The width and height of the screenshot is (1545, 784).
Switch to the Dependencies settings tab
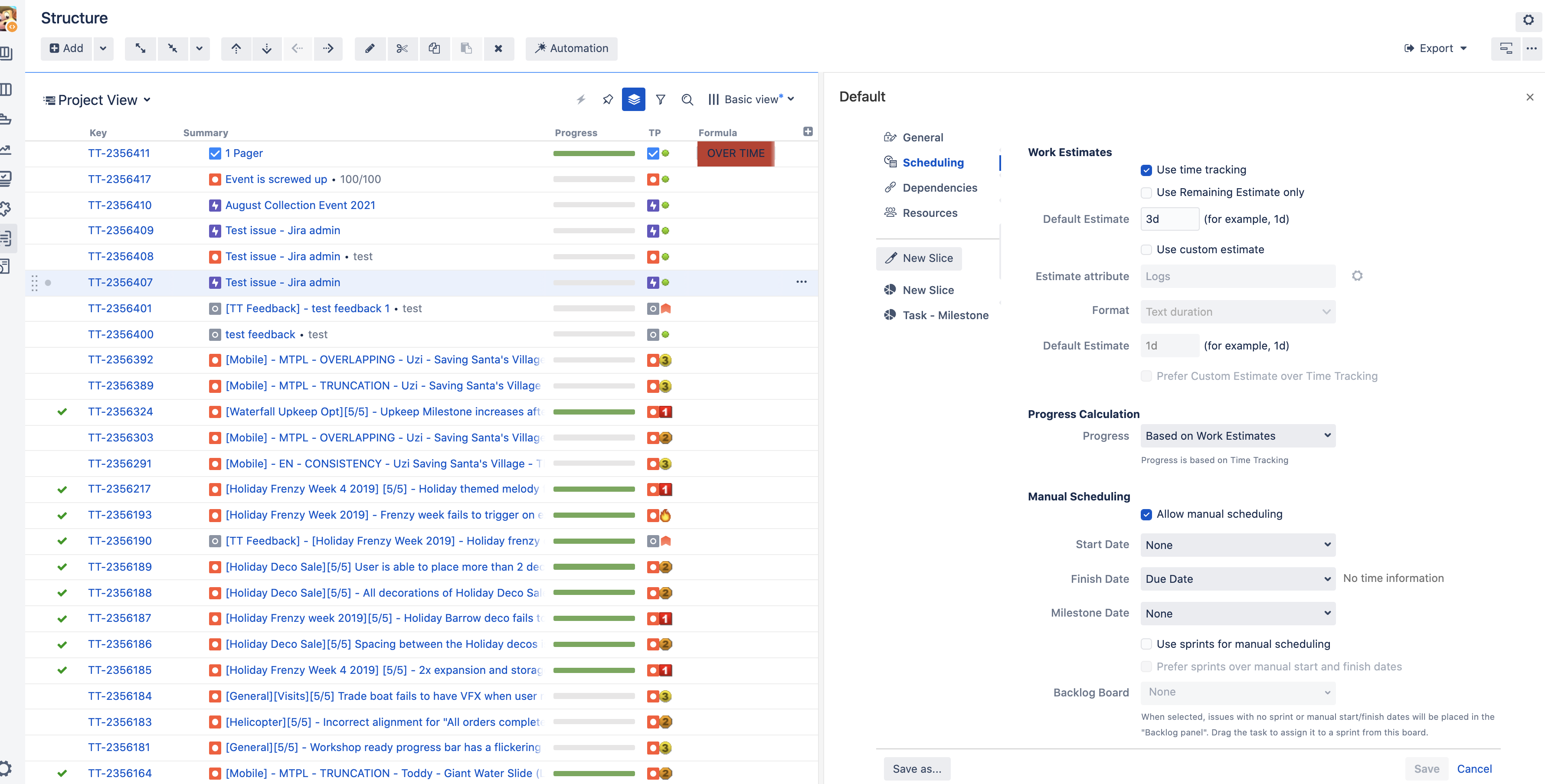tap(939, 188)
